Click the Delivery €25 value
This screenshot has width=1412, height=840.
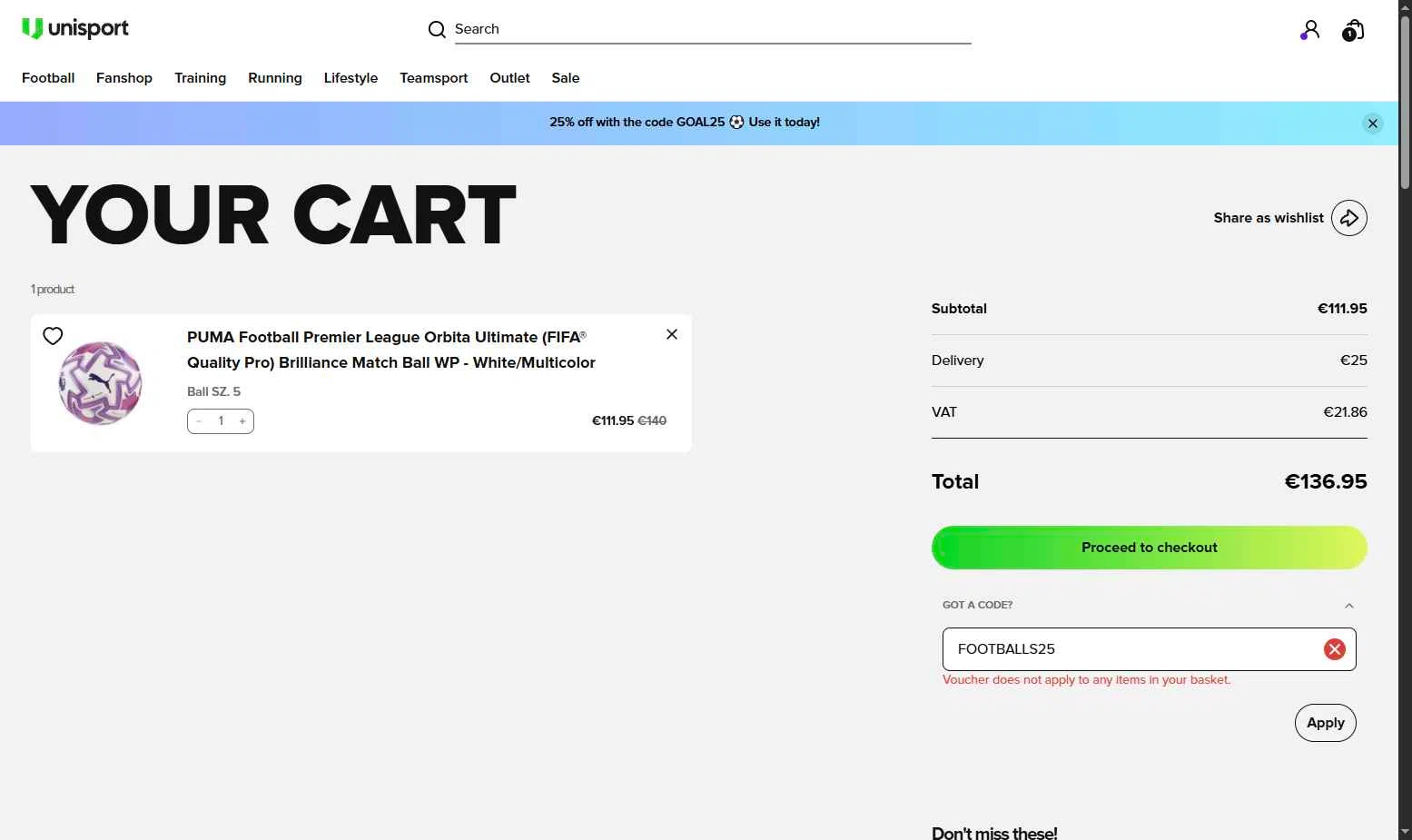[1354, 361]
